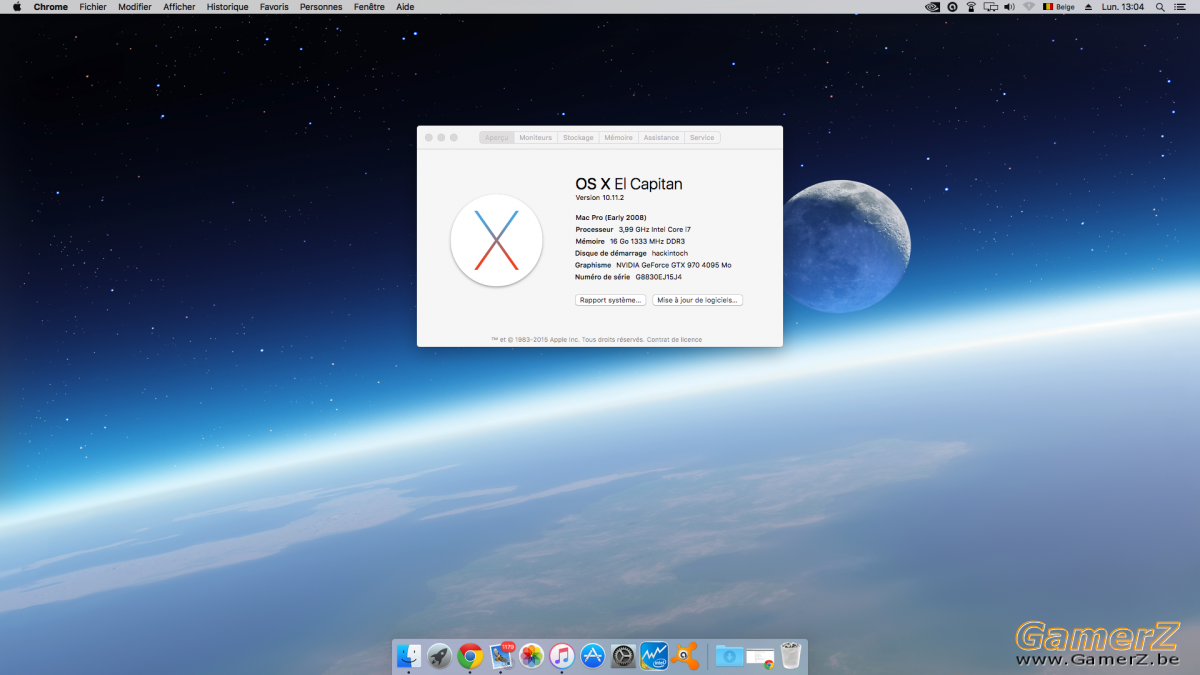This screenshot has width=1200, height=675.
Task: Launch Launchpad rocket icon in dock
Action: coord(439,656)
